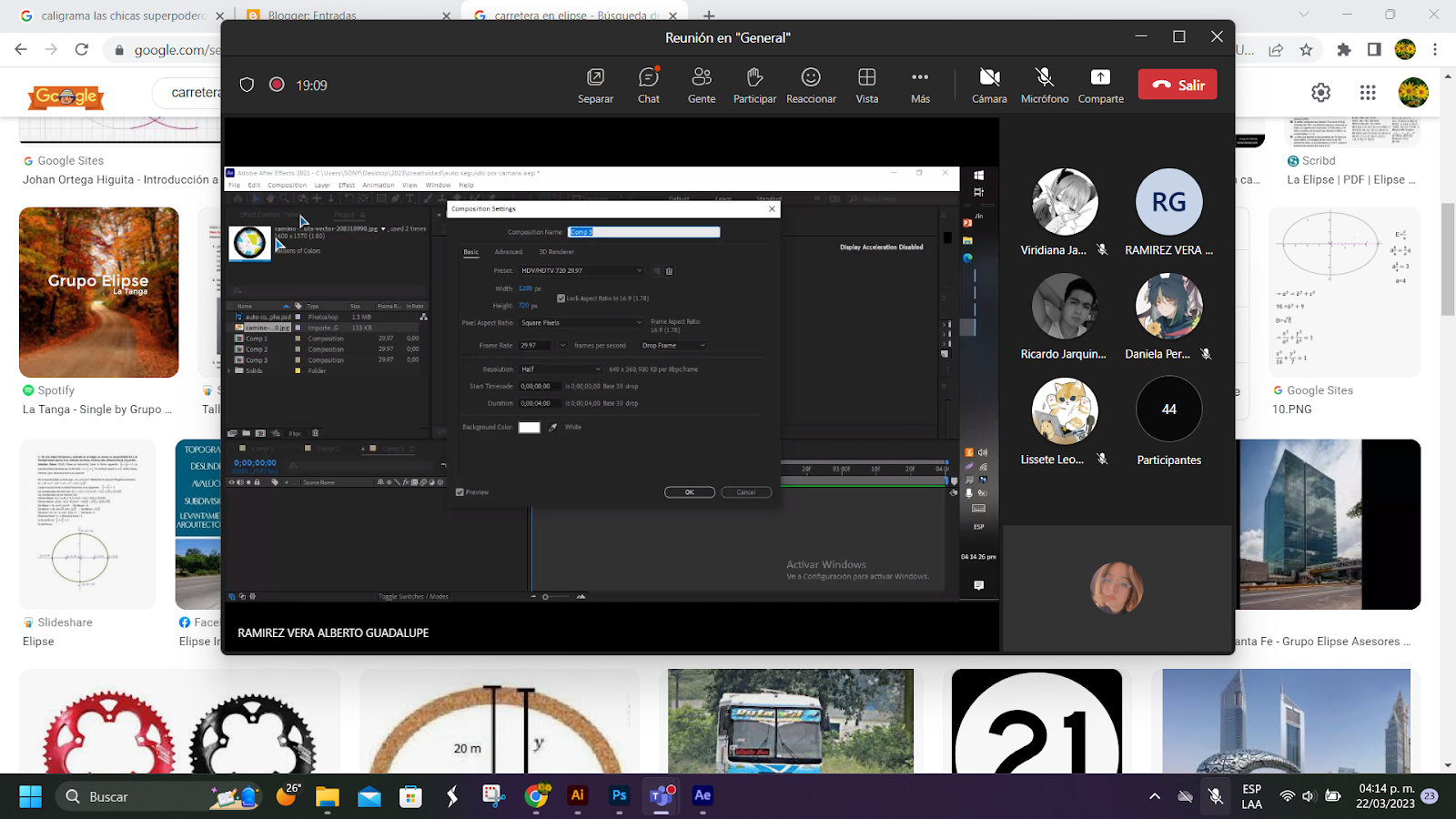The image size is (1456, 819).
Task: Select Lissete Leo... participant avatar
Action: pyautogui.click(x=1065, y=410)
